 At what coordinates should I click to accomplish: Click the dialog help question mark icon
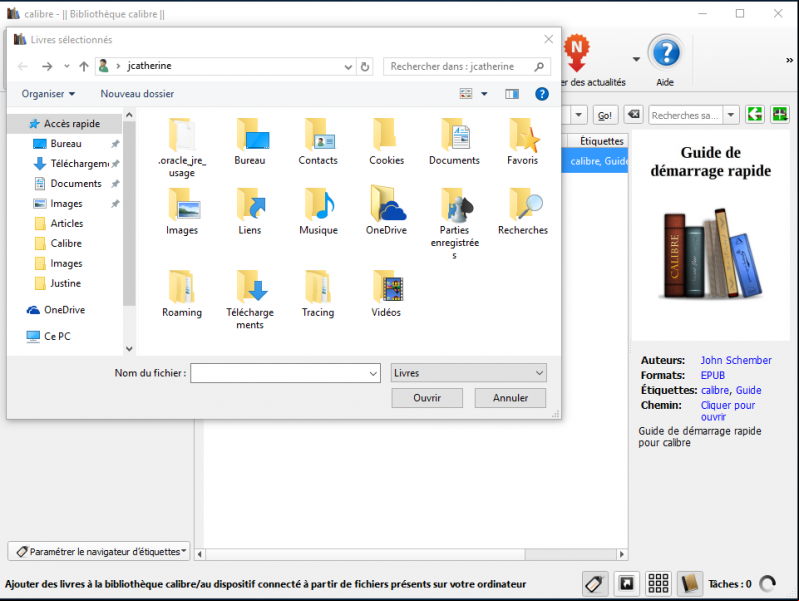click(542, 94)
